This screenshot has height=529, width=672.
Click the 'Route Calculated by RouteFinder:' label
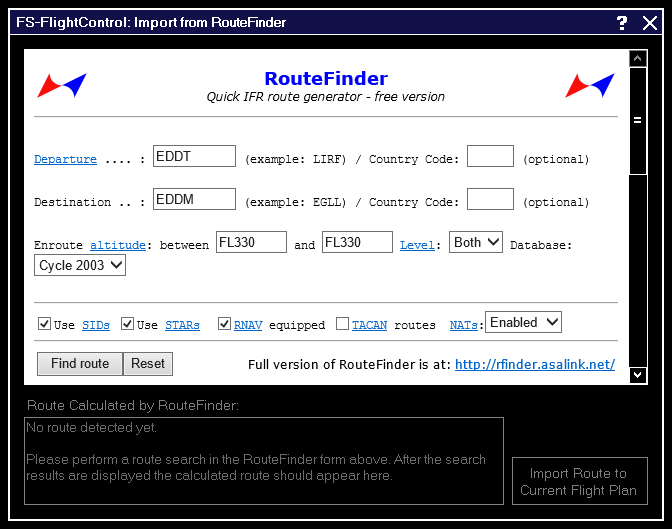tap(133, 406)
